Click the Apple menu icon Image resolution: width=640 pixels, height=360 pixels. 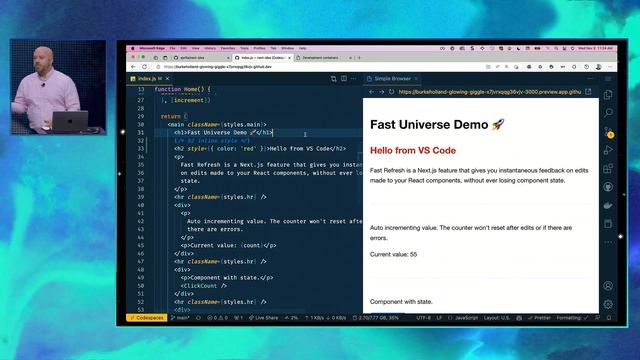tap(132, 48)
